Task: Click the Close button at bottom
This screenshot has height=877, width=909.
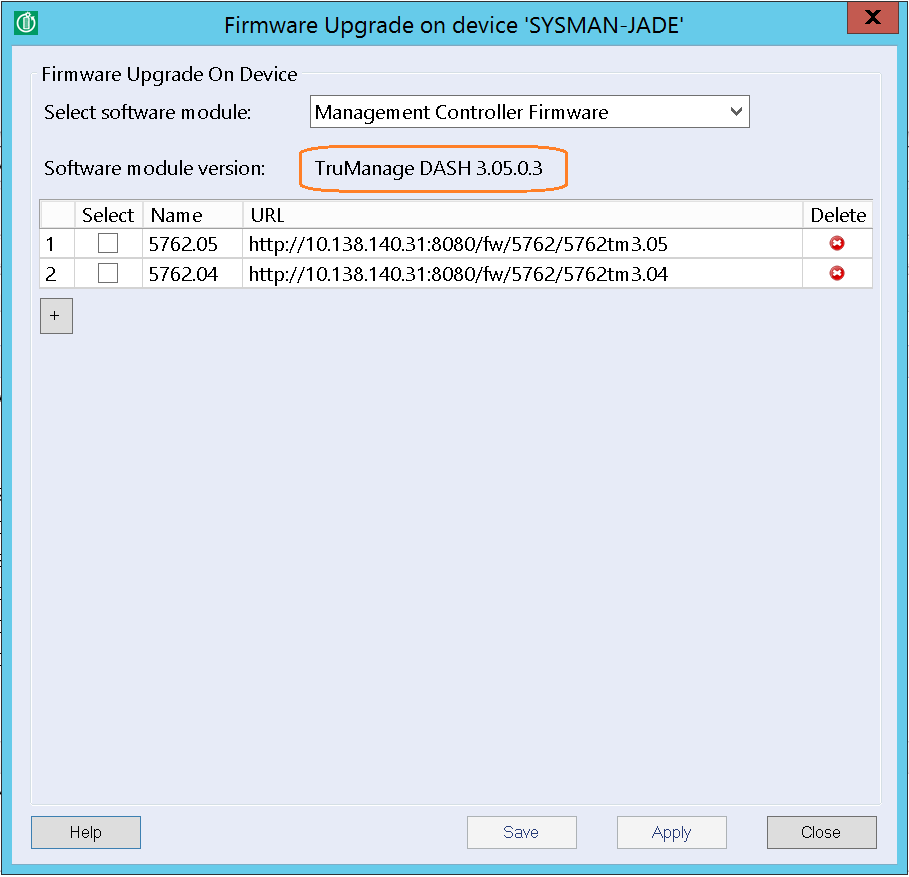Action: point(821,832)
